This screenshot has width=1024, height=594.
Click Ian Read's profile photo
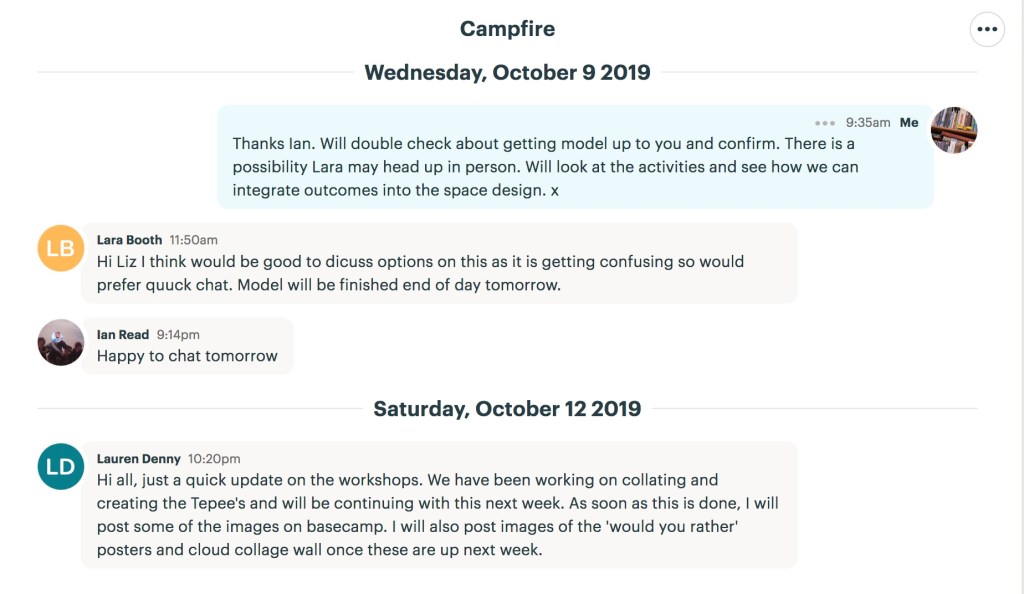click(x=61, y=343)
